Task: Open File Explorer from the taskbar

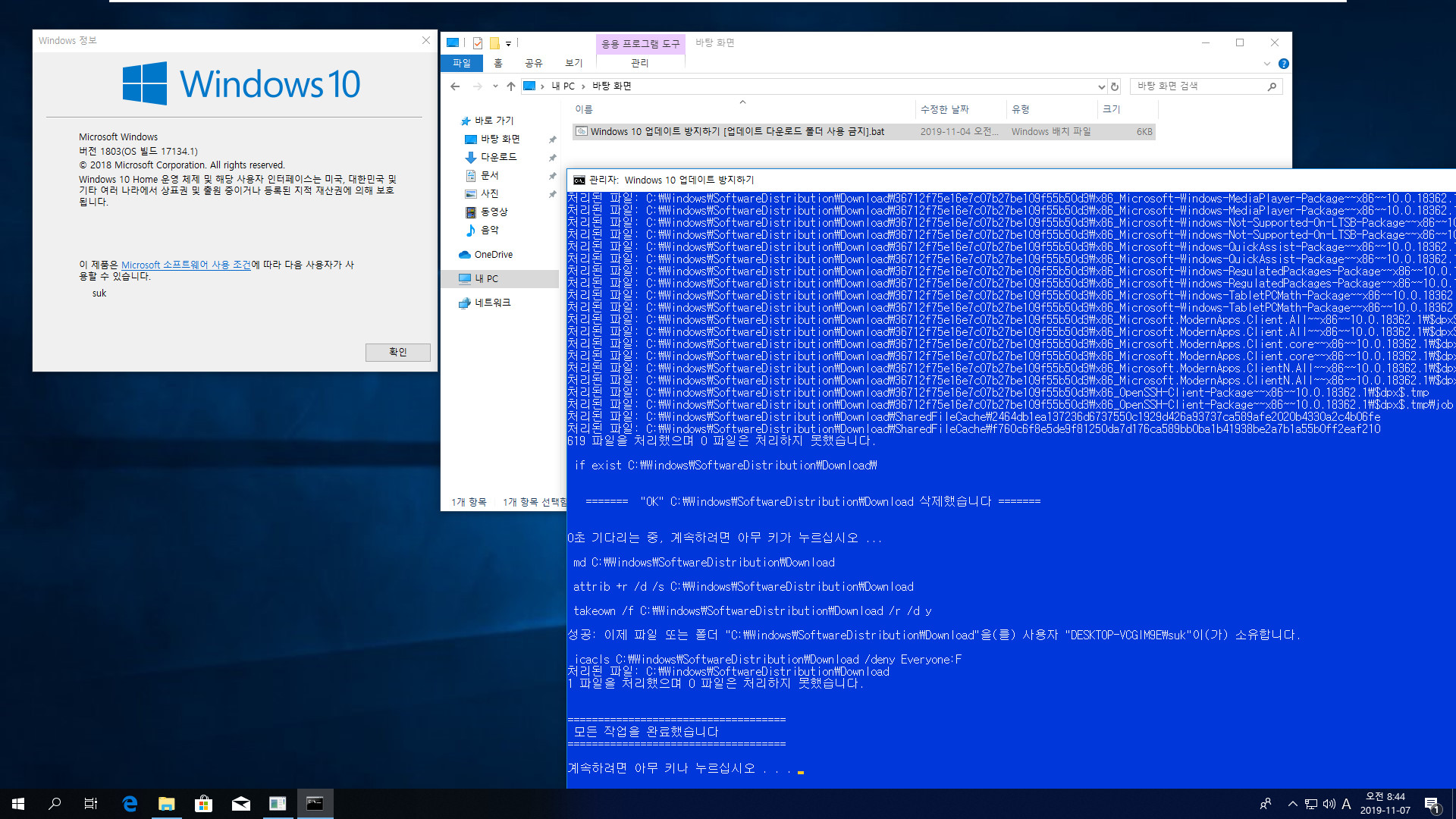Action: pos(167,804)
